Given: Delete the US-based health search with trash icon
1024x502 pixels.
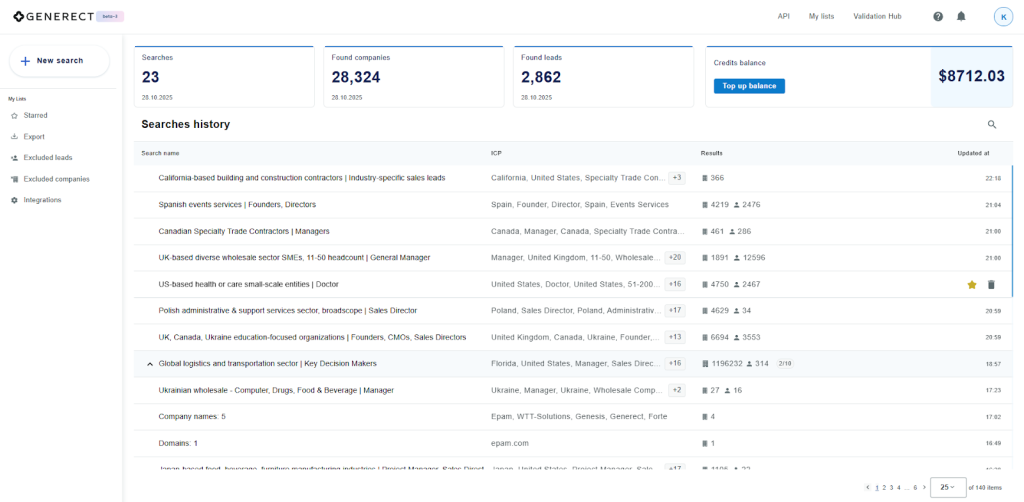Looking at the screenshot, I should click(x=991, y=285).
